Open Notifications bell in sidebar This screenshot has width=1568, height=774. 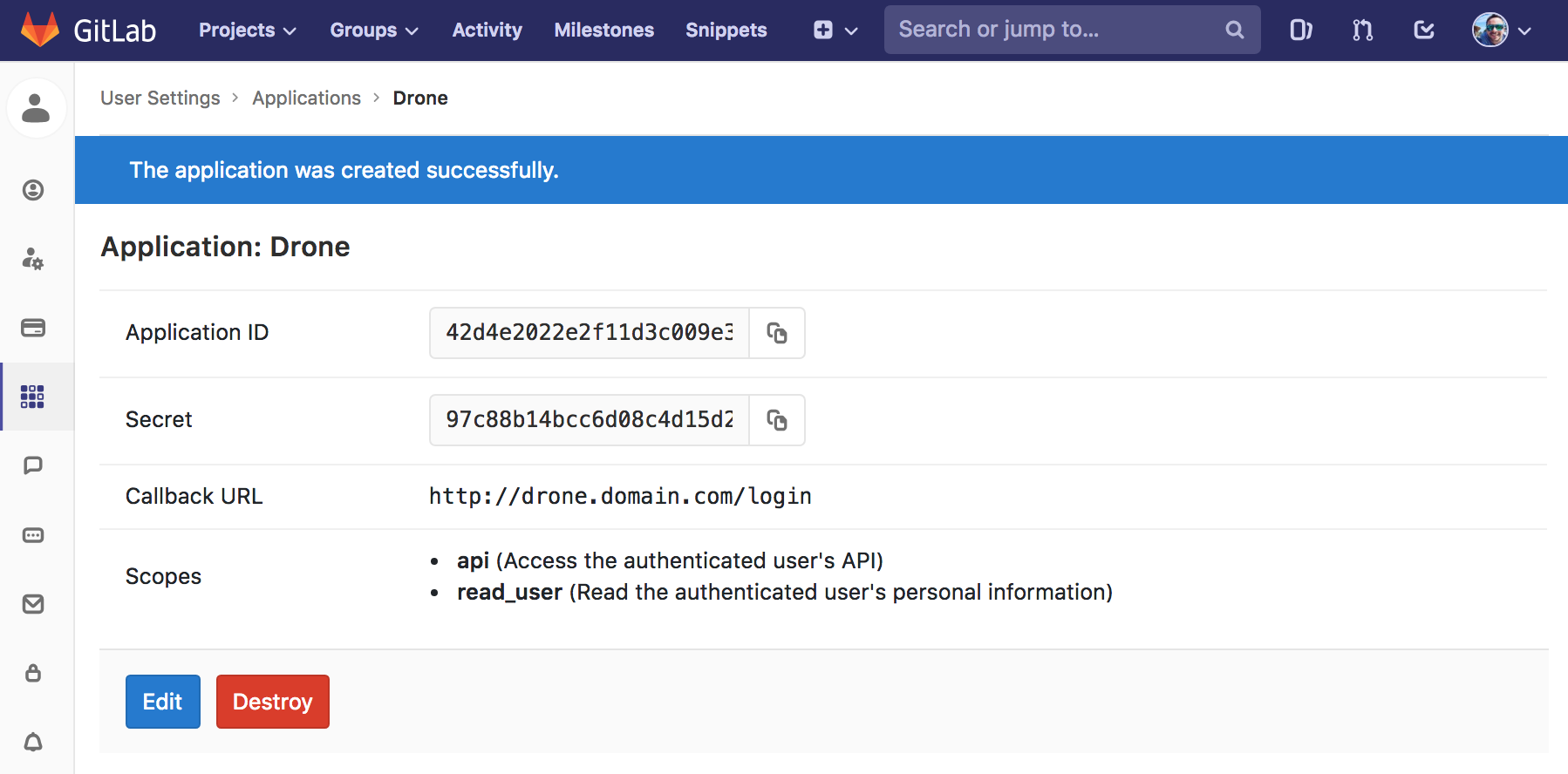[33, 742]
